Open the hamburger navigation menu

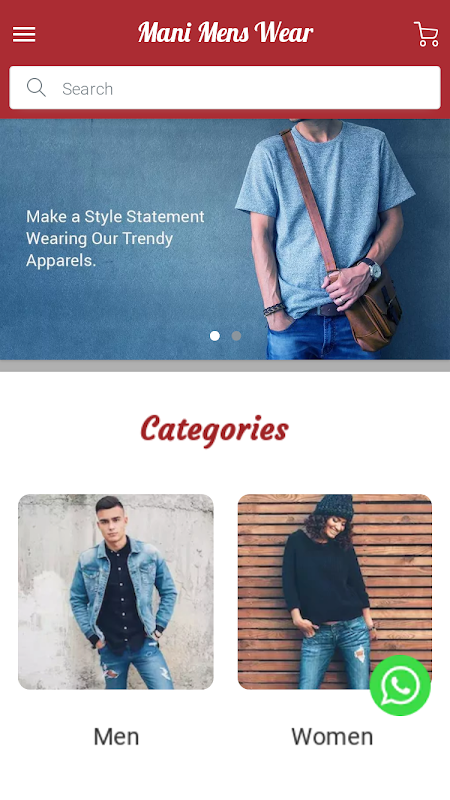[24, 35]
